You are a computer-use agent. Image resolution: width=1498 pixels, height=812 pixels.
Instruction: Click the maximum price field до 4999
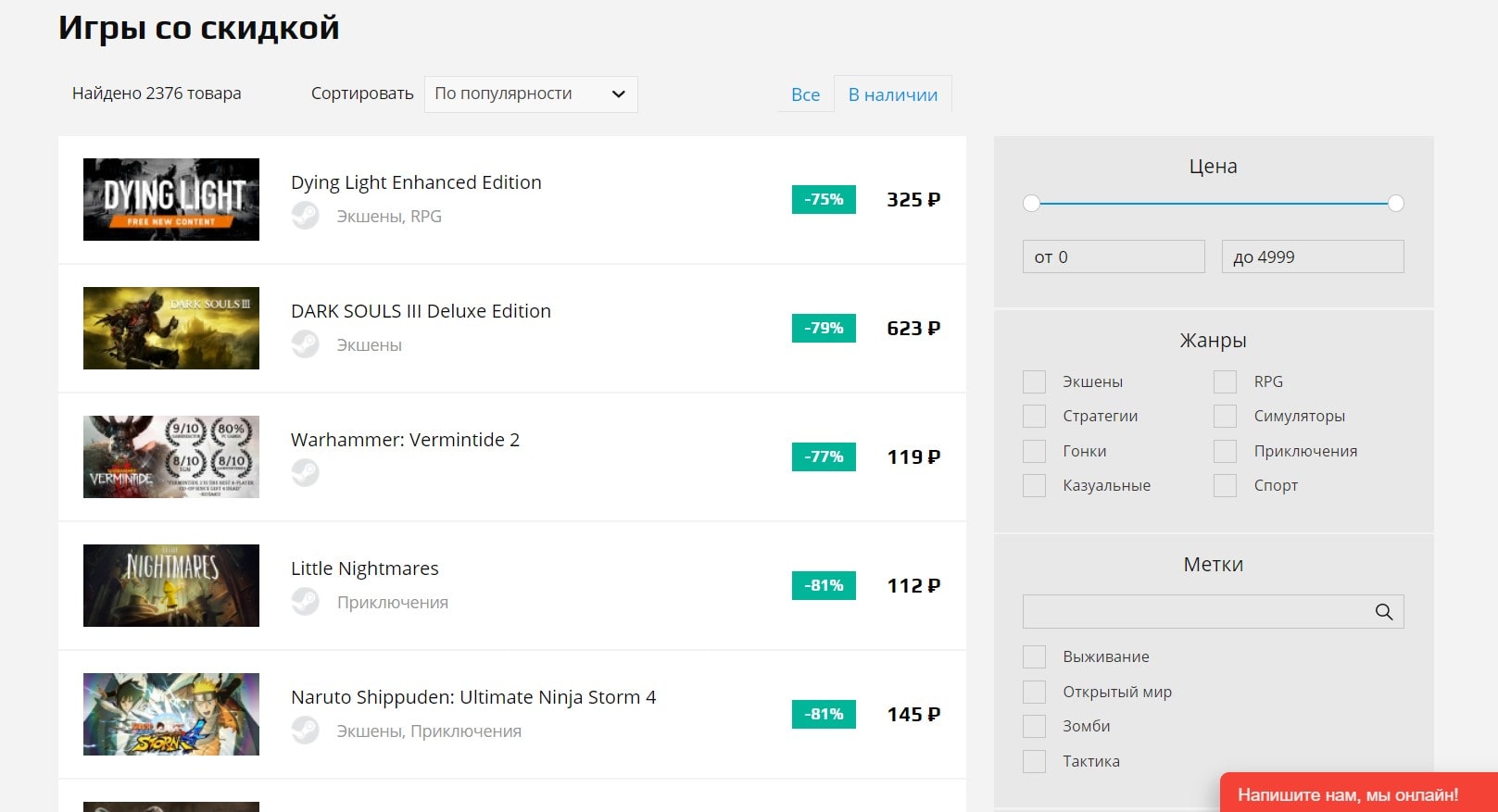(x=1313, y=256)
